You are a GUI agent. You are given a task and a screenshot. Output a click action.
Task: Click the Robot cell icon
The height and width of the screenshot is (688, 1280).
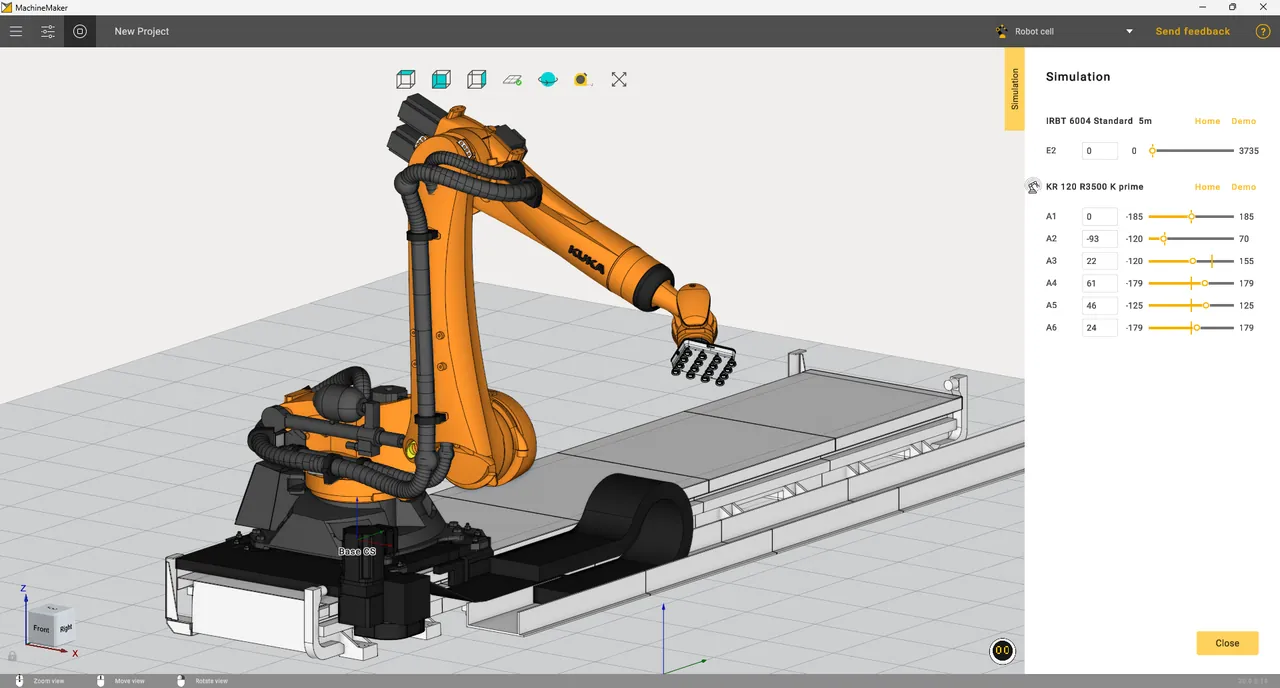tap(1002, 31)
